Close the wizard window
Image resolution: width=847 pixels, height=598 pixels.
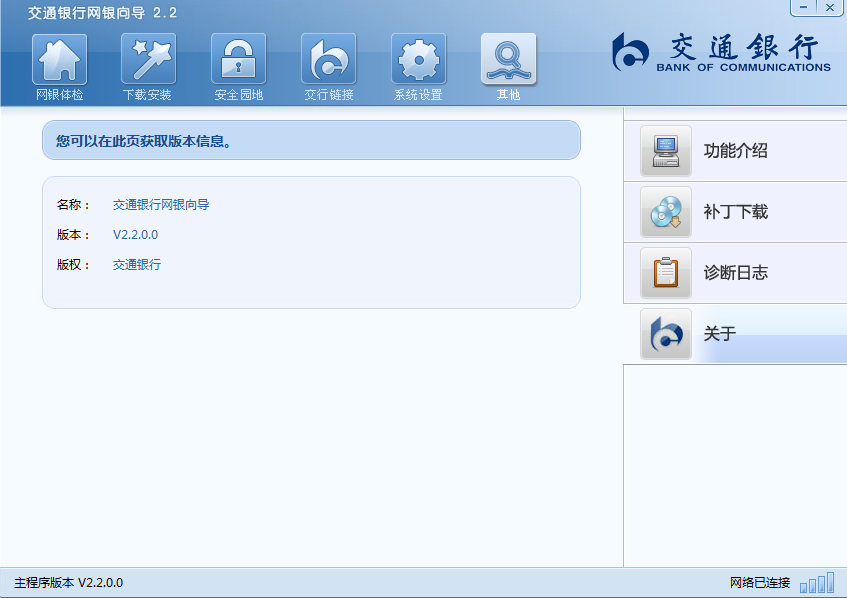830,8
